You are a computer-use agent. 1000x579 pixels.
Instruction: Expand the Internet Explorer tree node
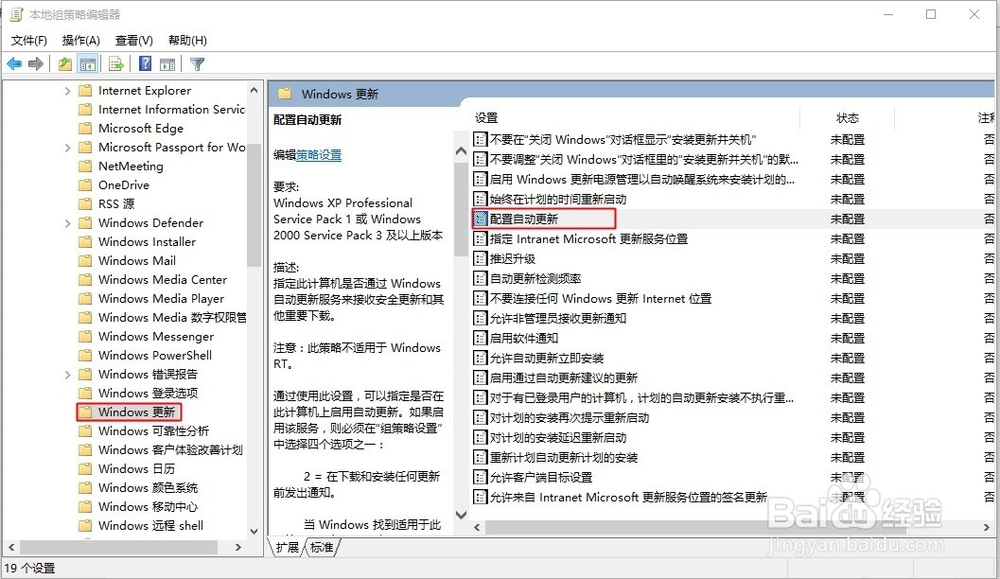(x=68, y=90)
